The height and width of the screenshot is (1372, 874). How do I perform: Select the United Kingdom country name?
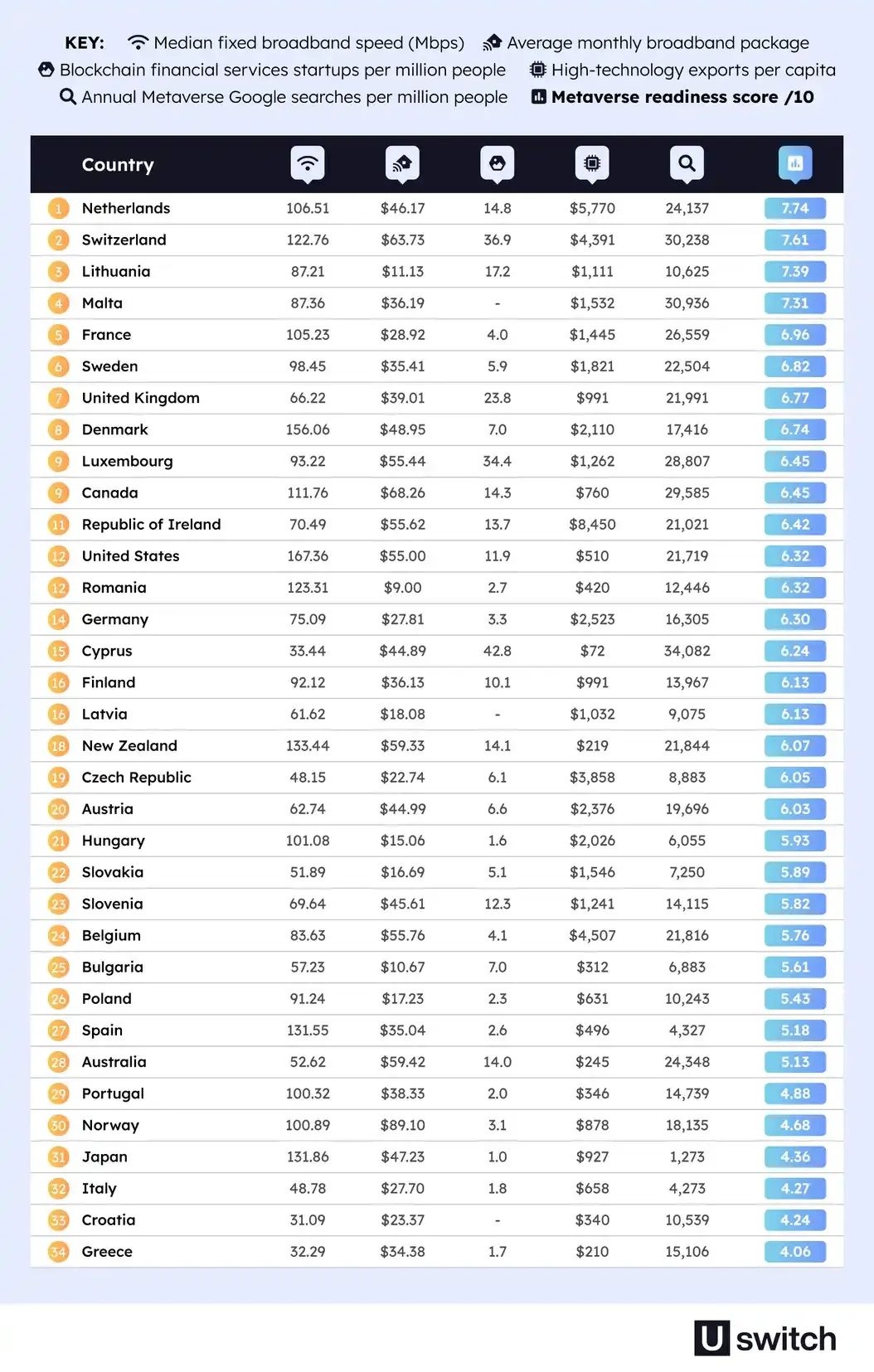tap(141, 398)
